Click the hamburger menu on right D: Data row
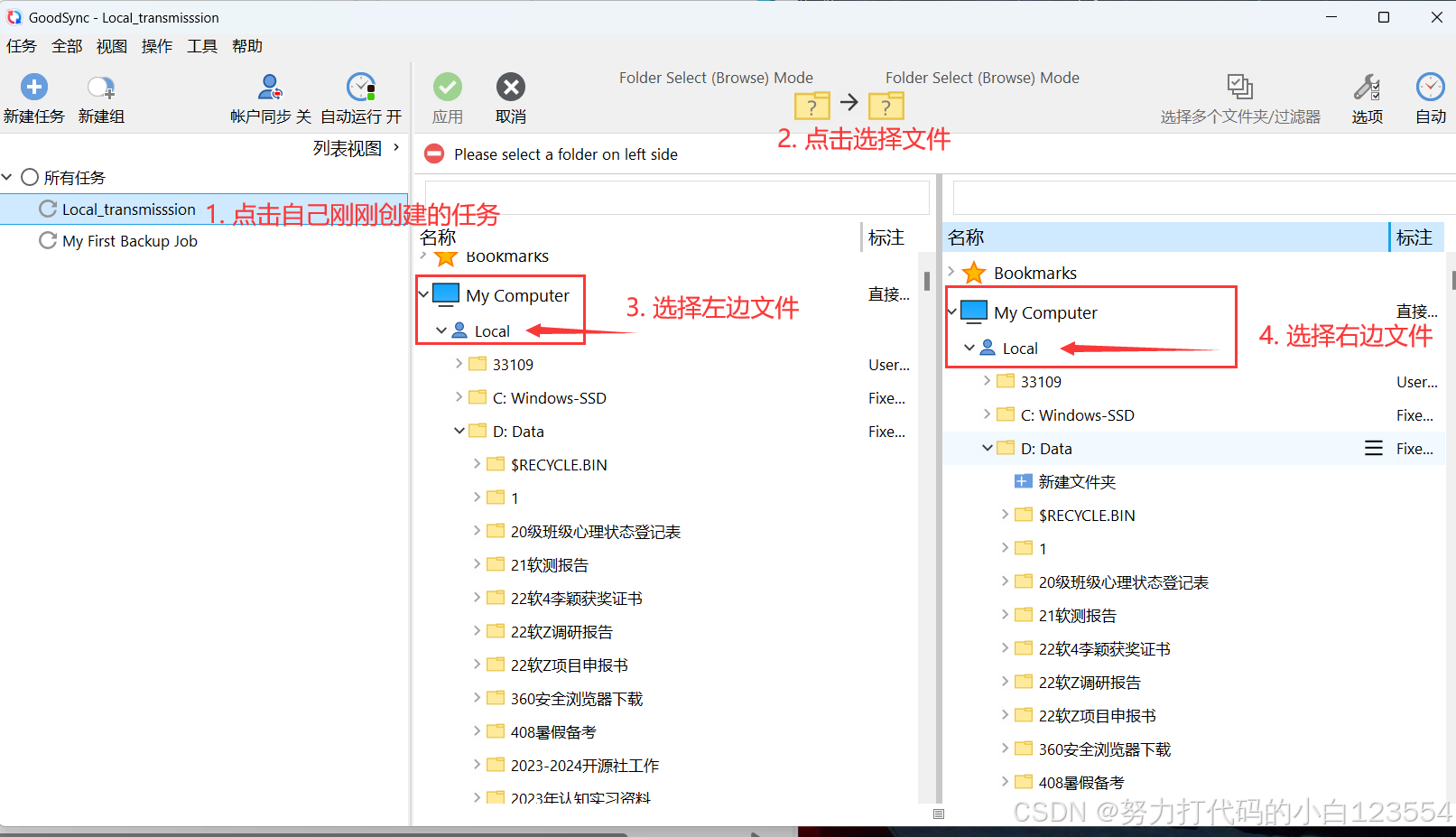This screenshot has height=837, width=1456. pos(1374,448)
